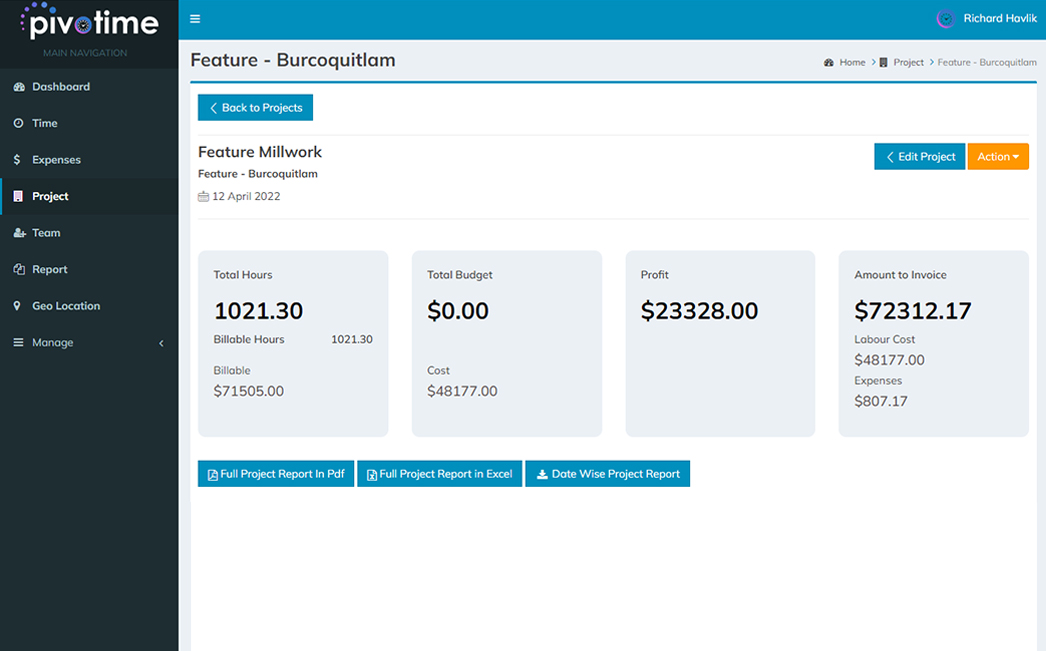Download Full Project Report In Pdf
Viewport: 1046px width, 651px height.
coord(275,474)
